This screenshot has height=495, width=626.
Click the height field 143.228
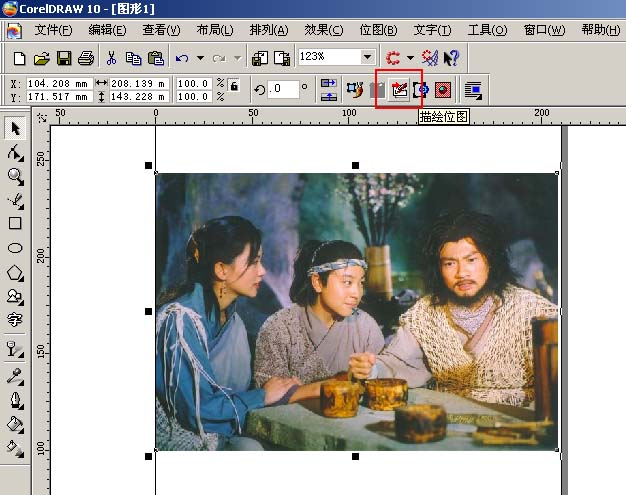tap(139, 97)
